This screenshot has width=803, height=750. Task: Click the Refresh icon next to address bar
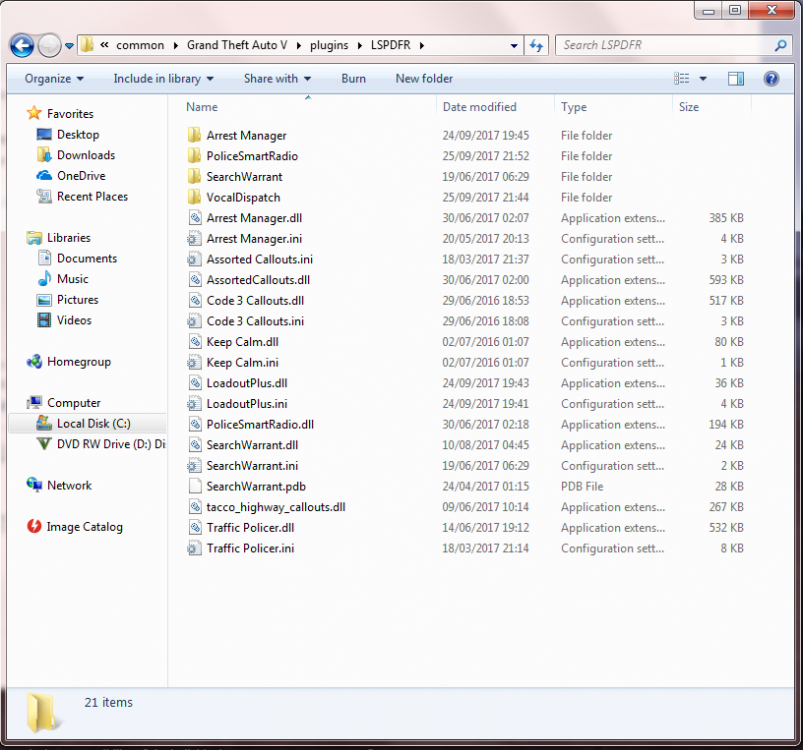[536, 46]
